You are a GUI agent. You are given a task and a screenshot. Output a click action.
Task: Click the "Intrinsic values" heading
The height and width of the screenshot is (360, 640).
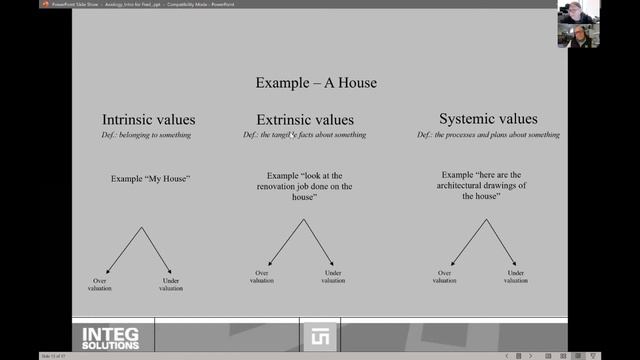click(x=149, y=120)
